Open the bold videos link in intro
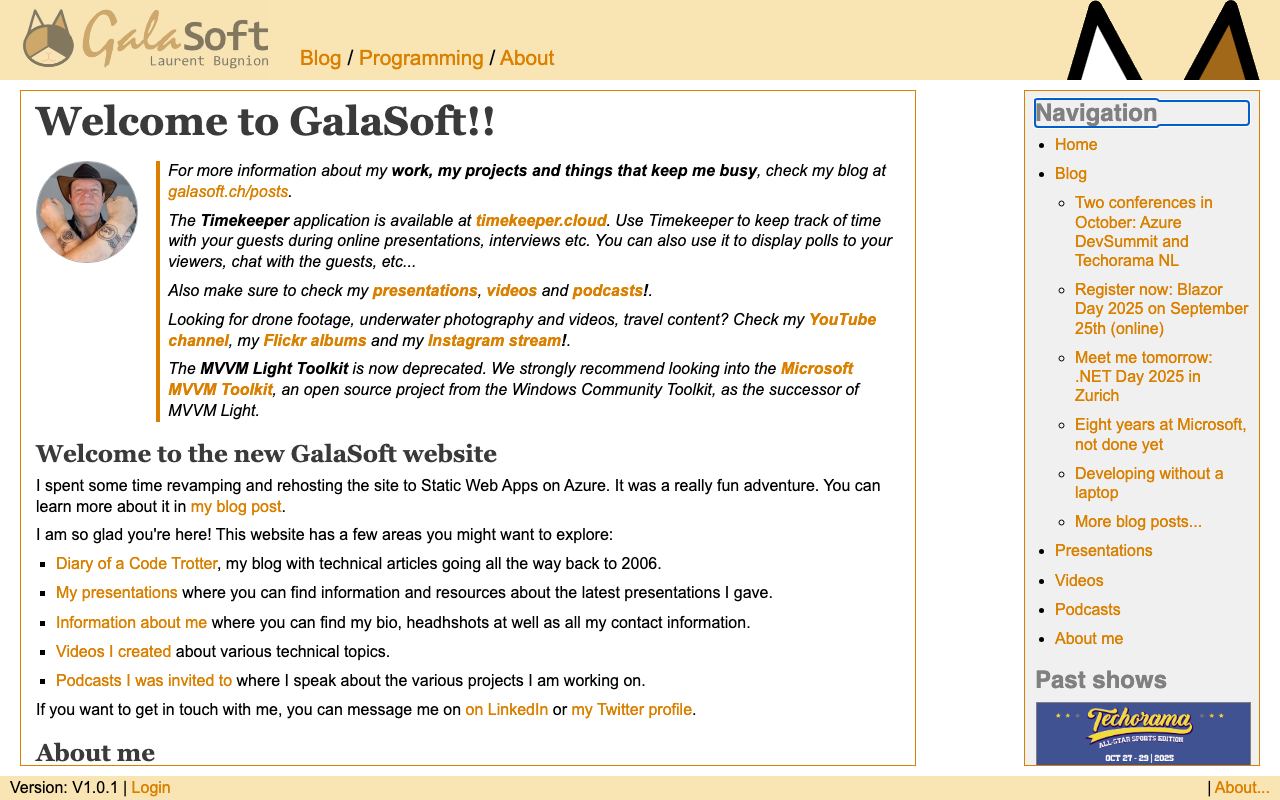The image size is (1280, 800). 512,290
